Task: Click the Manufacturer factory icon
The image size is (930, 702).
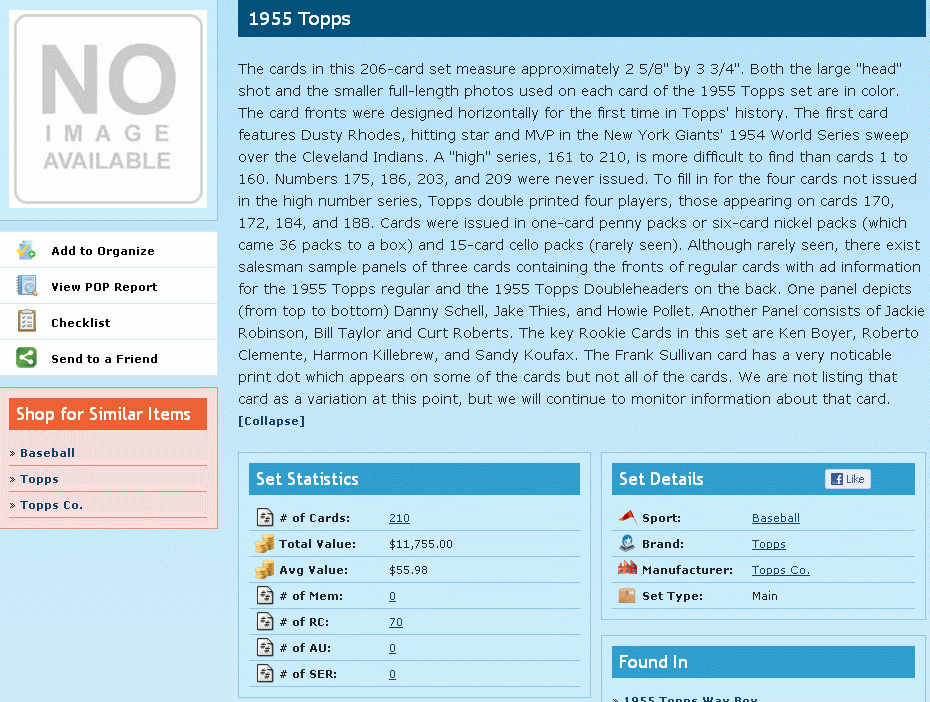Action: pos(628,569)
